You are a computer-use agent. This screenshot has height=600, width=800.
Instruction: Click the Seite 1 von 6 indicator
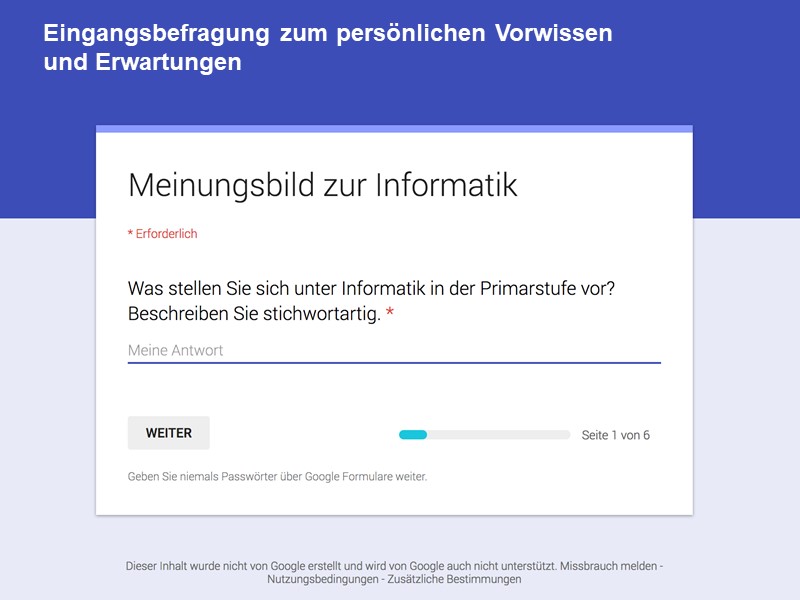point(614,434)
